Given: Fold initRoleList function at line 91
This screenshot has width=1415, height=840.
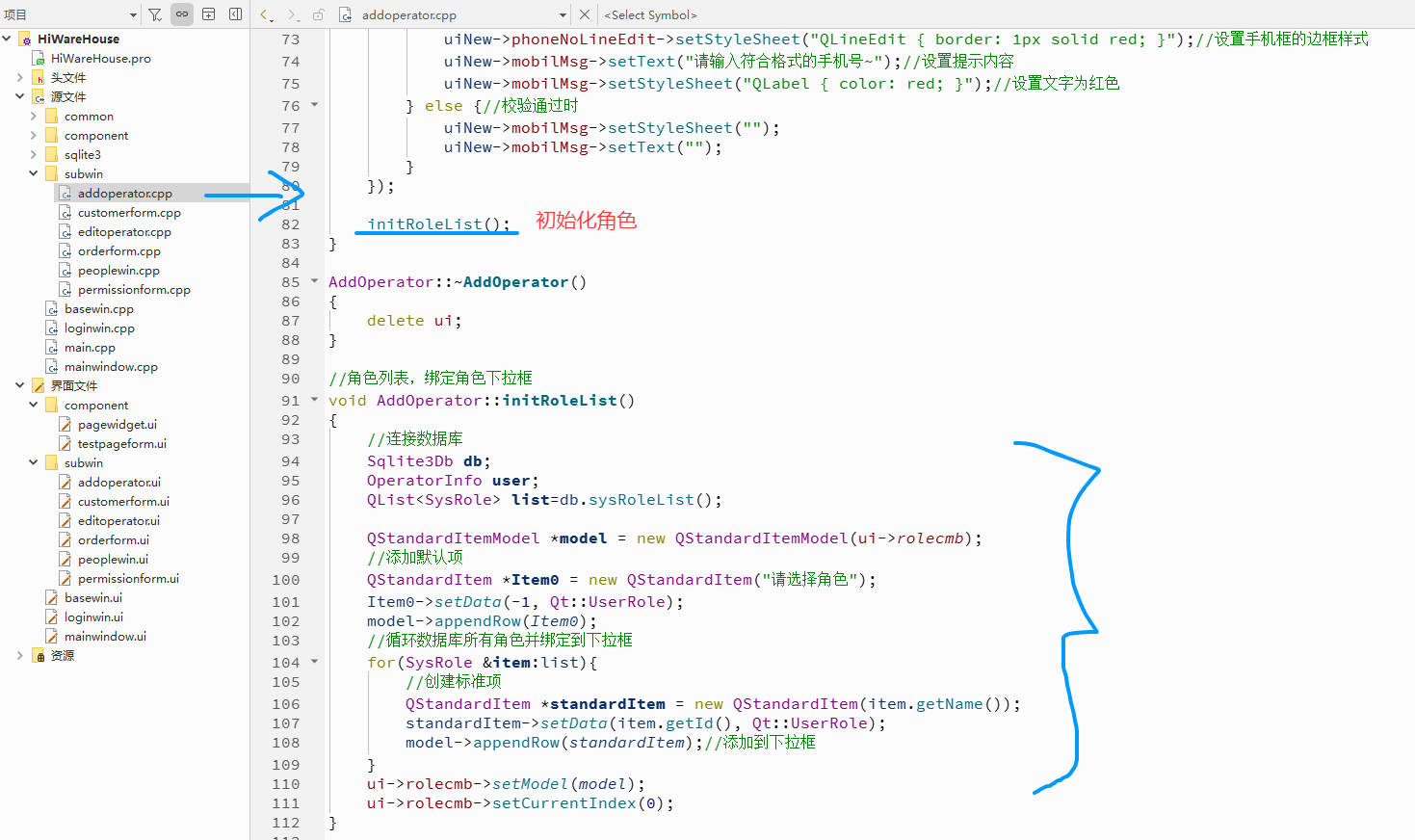Looking at the screenshot, I should click(x=314, y=400).
